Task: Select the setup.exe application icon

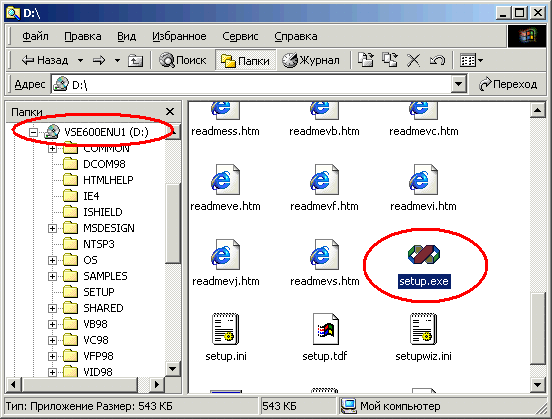Action: tap(424, 254)
